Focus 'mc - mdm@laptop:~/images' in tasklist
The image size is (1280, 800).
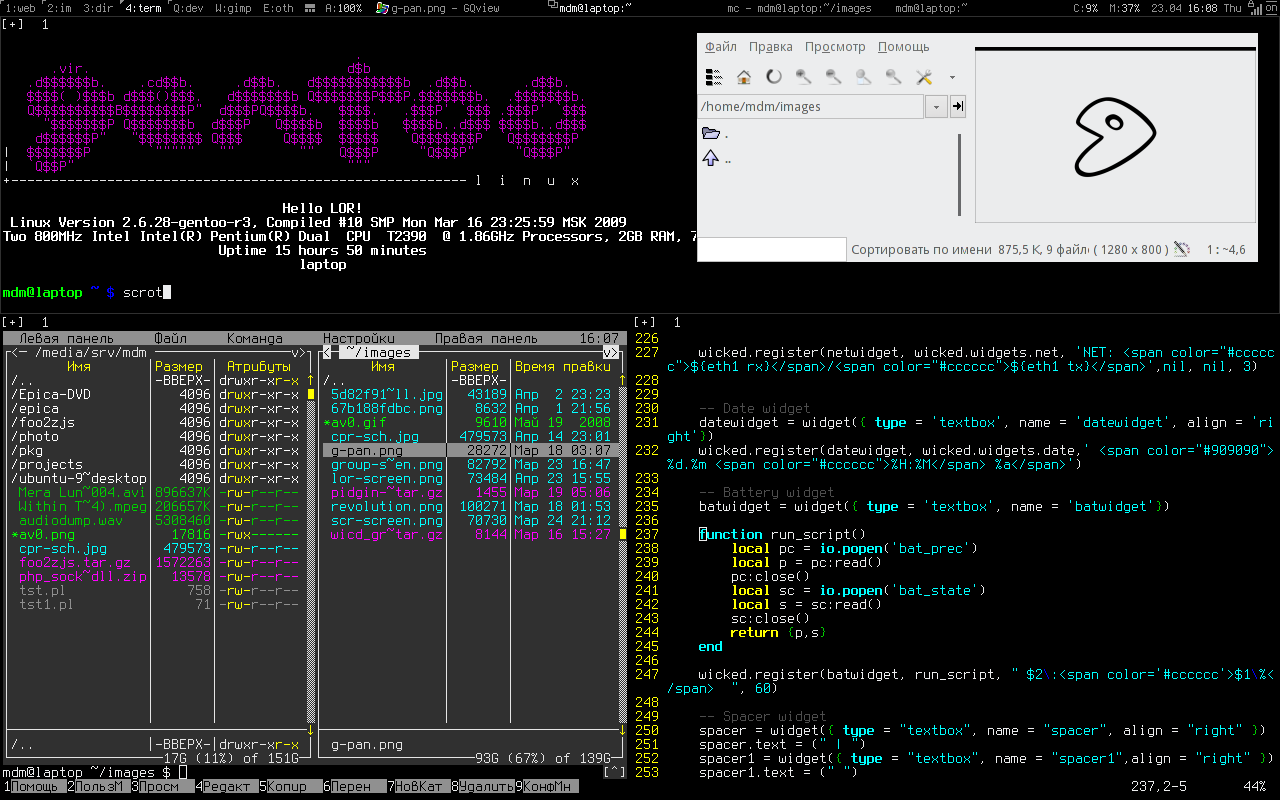click(x=799, y=8)
